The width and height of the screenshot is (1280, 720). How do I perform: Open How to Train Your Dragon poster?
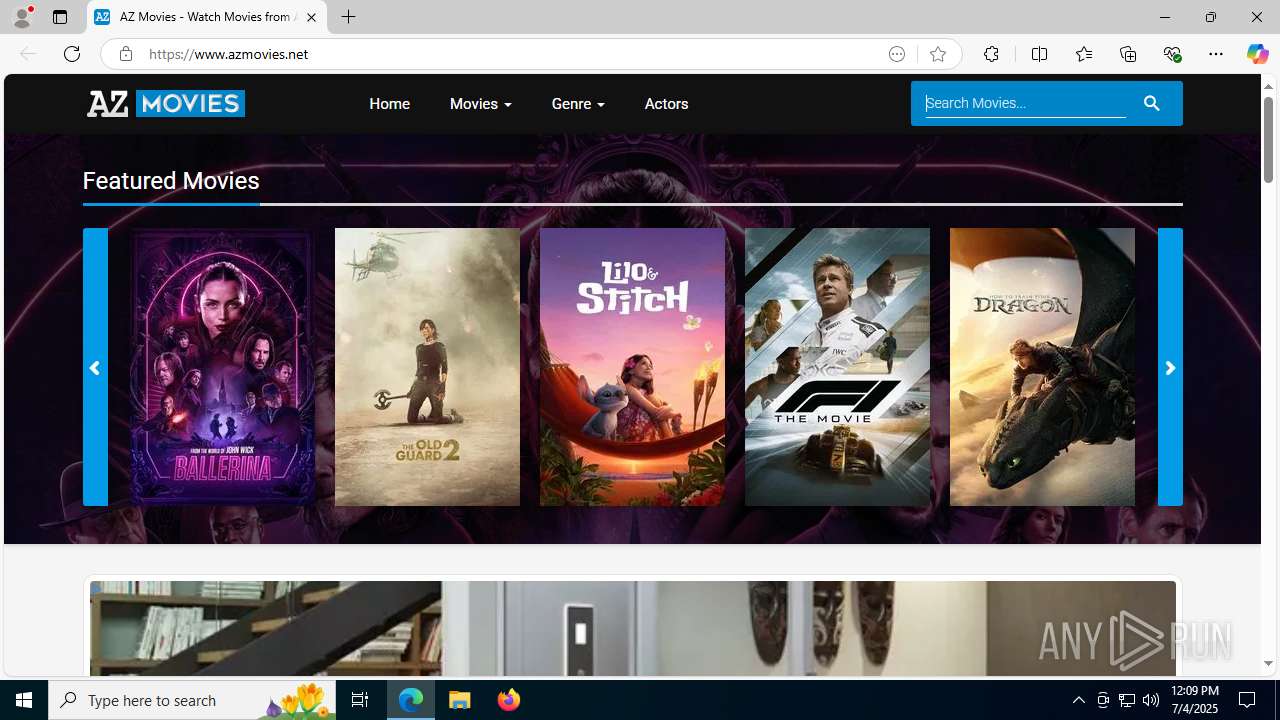1042,367
